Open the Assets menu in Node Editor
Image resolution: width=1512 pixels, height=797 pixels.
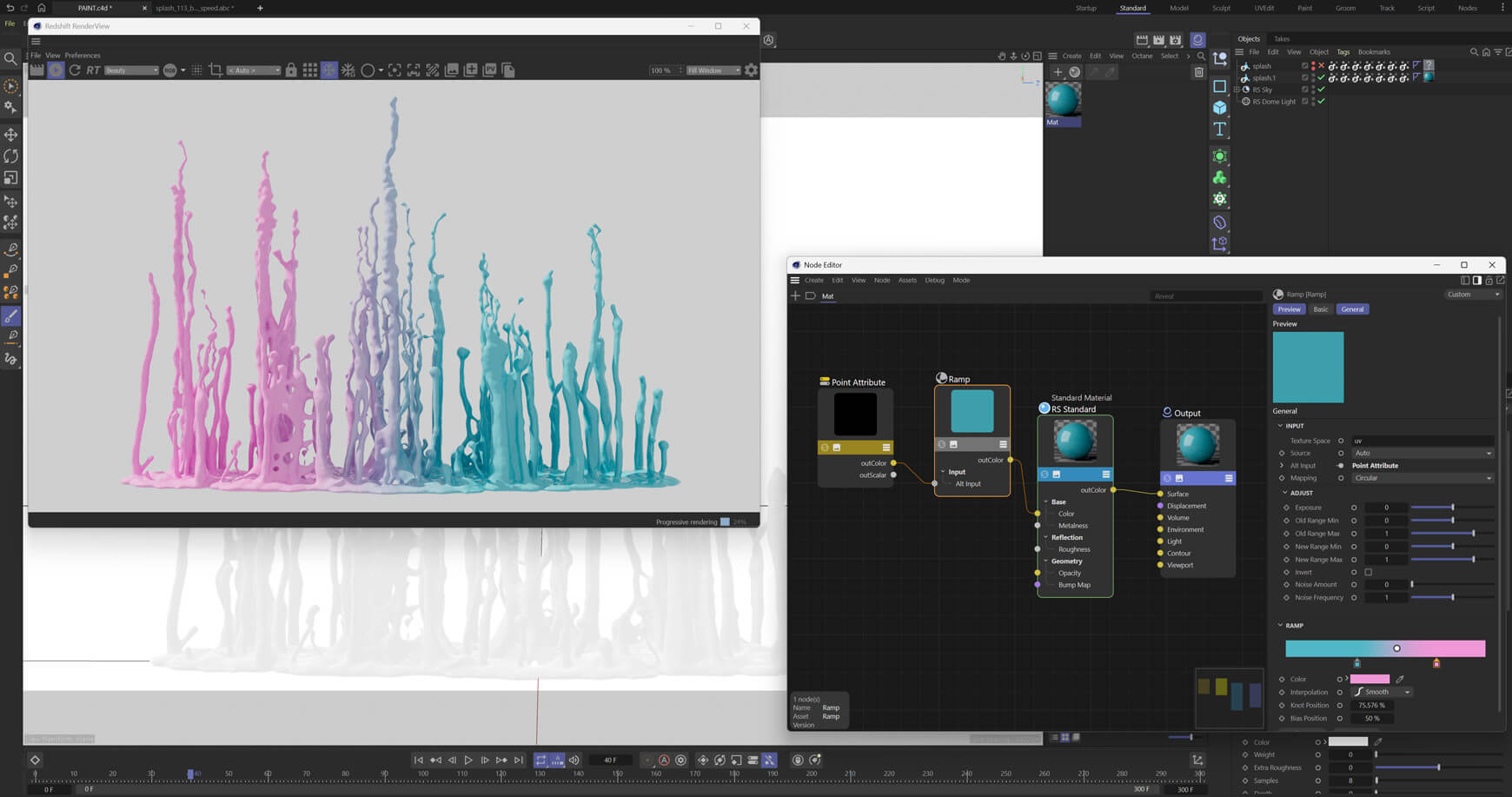click(x=907, y=280)
